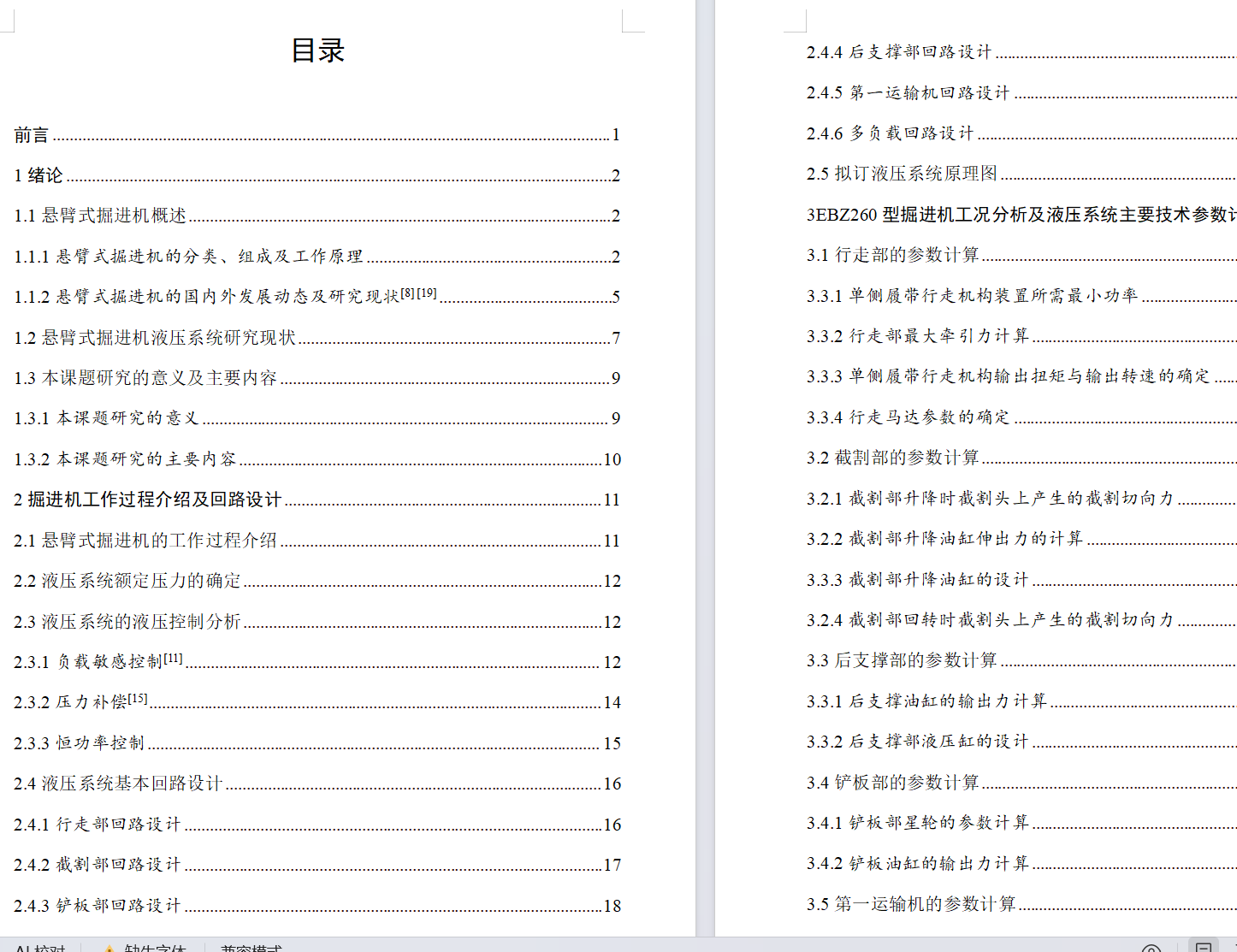Click citation [11] after 负载敏感控制
Image resolution: width=1237 pixels, height=952 pixels.
[173, 658]
